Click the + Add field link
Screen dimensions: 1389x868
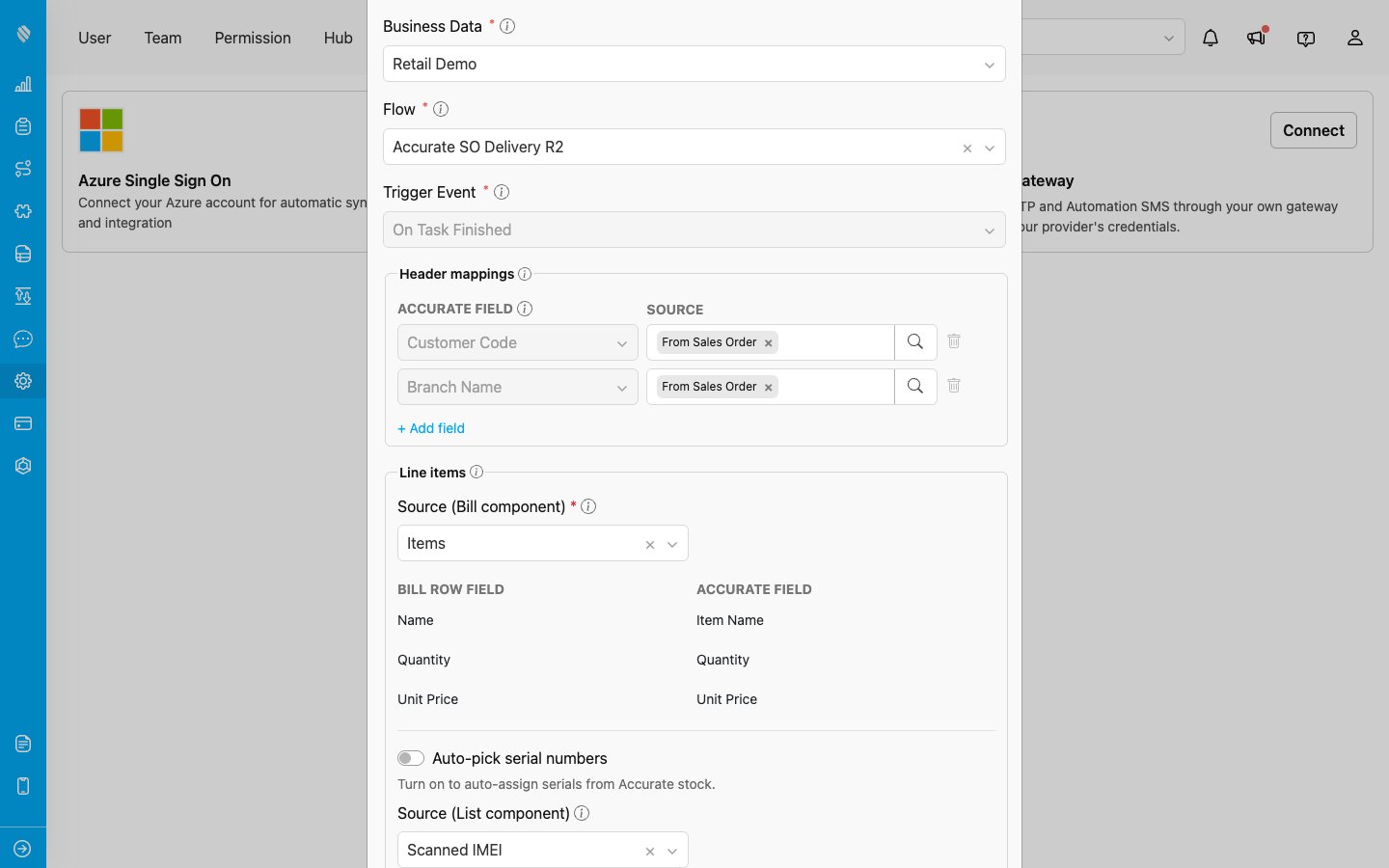point(431,428)
